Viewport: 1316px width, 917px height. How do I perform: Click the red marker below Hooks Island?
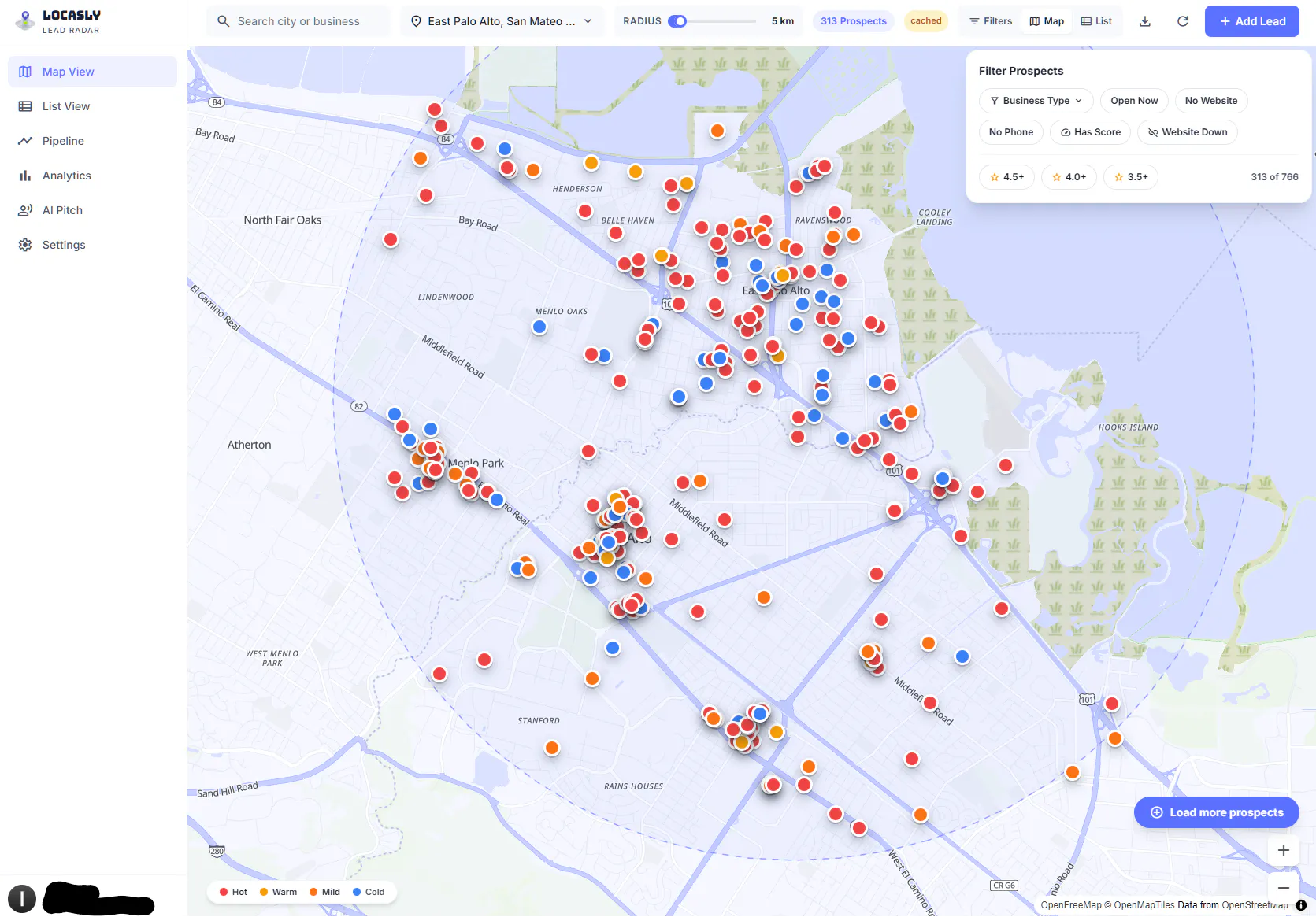click(x=1006, y=465)
